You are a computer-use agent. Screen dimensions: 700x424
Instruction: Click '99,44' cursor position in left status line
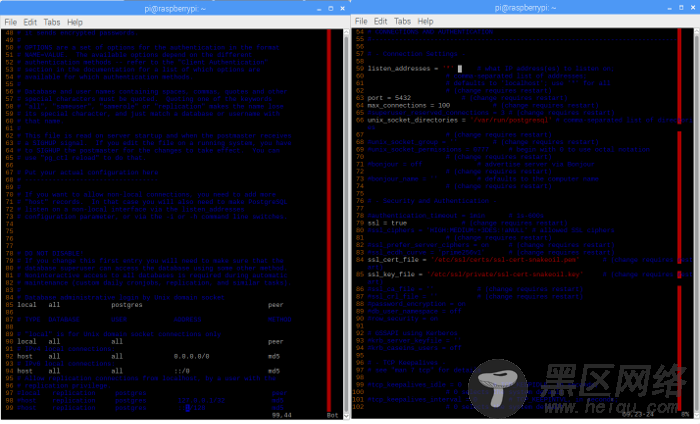[x=282, y=415]
